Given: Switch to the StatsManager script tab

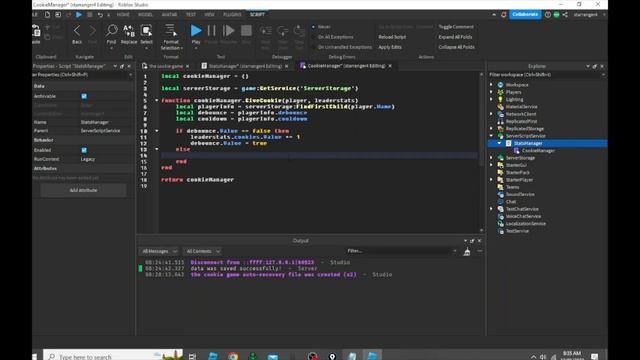Looking at the screenshot, I should tap(244, 66).
